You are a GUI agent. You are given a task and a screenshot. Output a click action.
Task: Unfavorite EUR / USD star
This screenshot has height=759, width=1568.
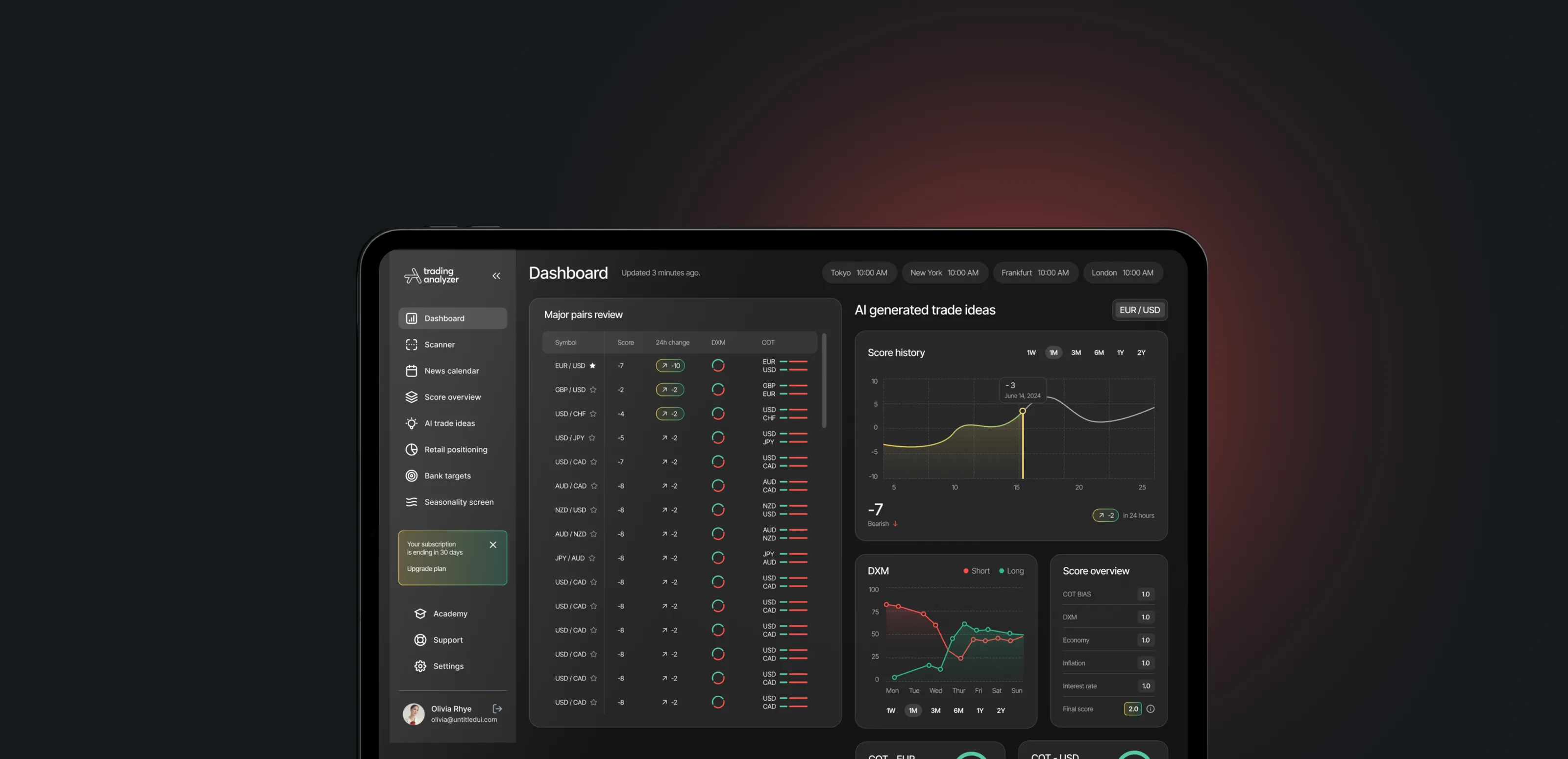tap(592, 366)
